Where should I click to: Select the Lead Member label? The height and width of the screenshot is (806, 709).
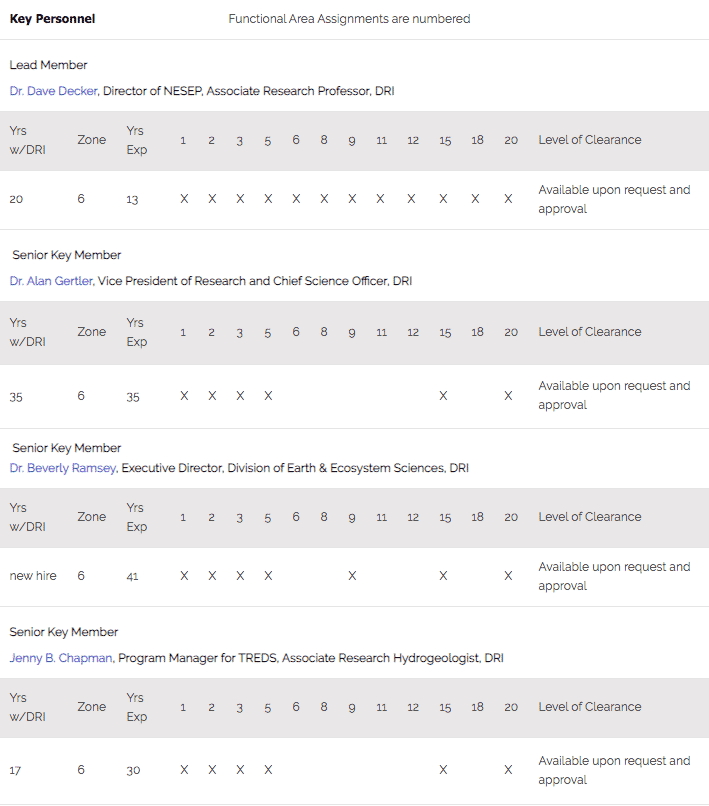49,65
